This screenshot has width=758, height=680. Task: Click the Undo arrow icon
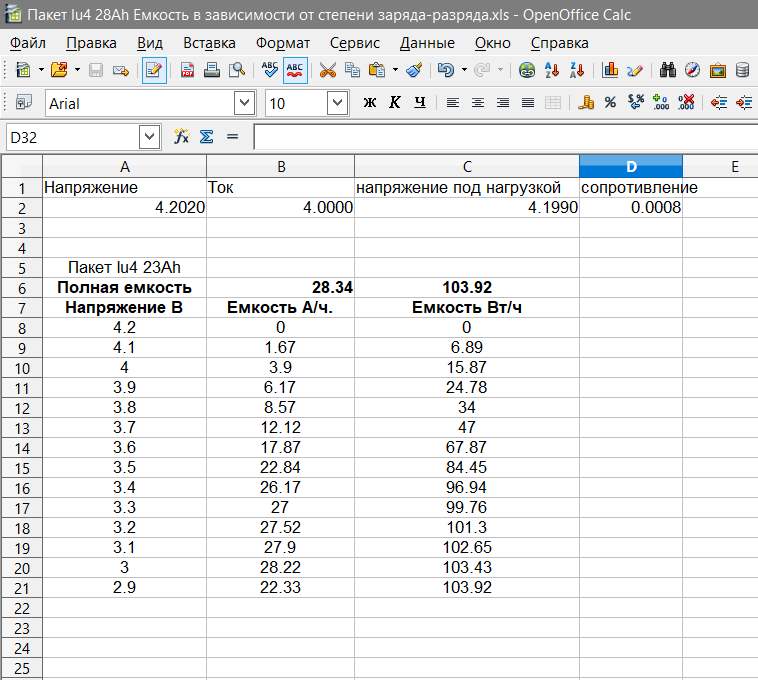pyautogui.click(x=446, y=71)
